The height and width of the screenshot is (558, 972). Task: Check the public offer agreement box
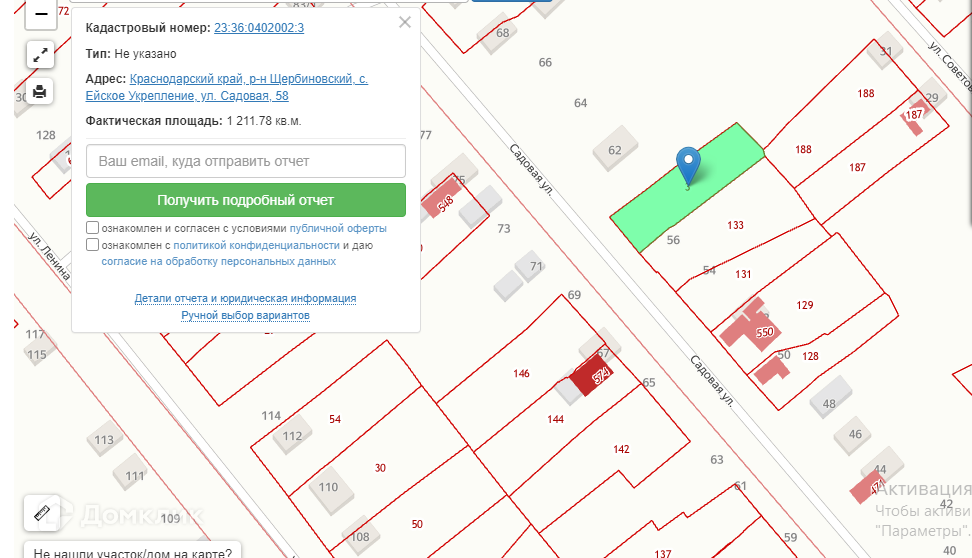point(92,228)
